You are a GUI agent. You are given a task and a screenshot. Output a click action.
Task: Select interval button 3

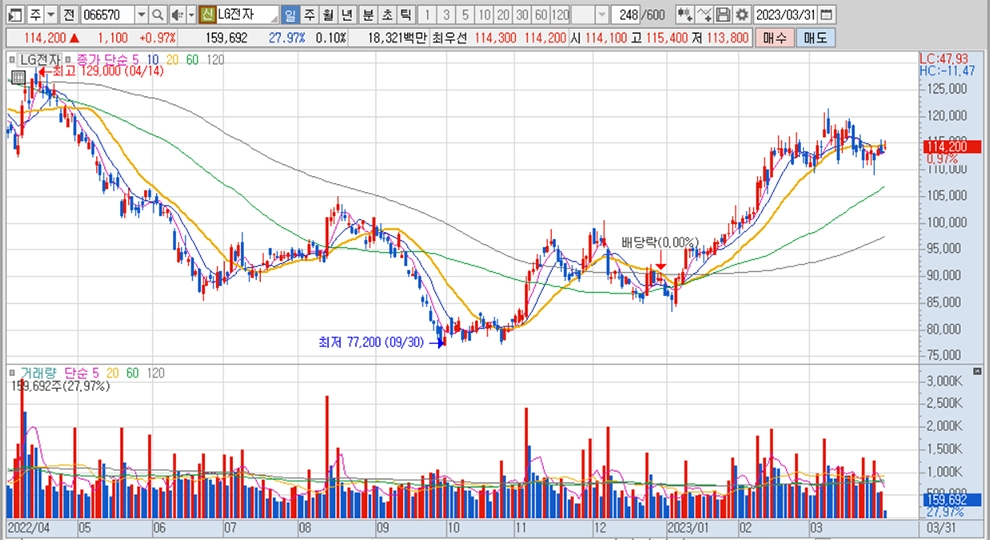(446, 14)
